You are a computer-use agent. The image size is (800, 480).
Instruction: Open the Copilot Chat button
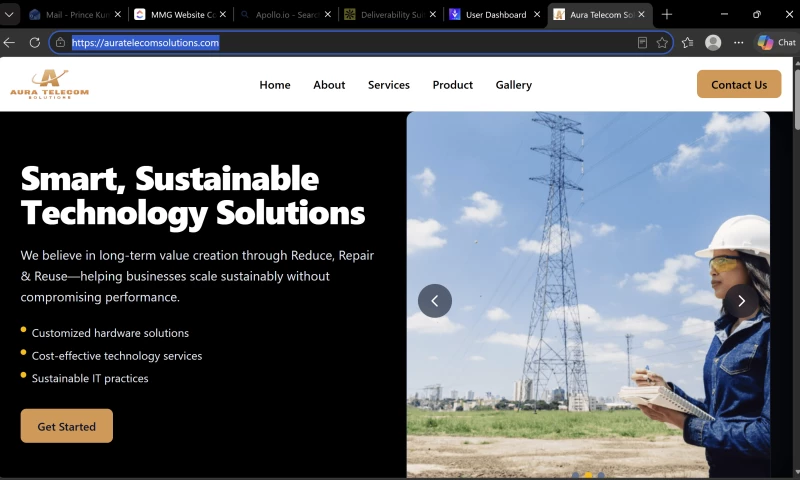pyautogui.click(x=776, y=42)
